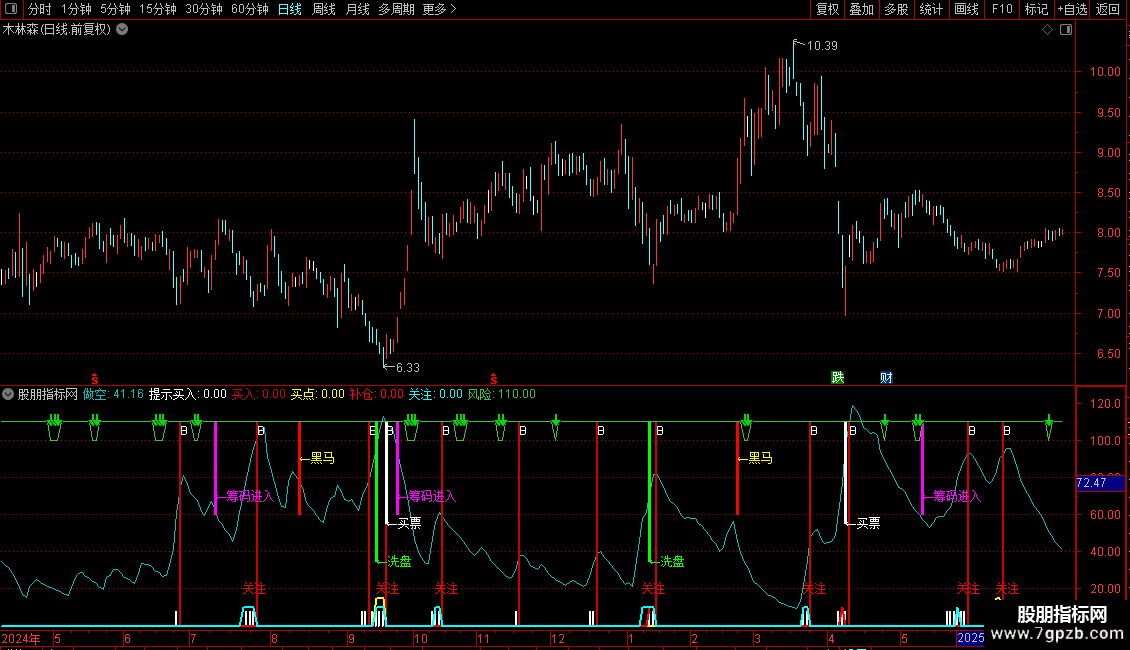Switch to 分时 intraday view
Viewport: 1130px width, 650px height.
[40, 9]
